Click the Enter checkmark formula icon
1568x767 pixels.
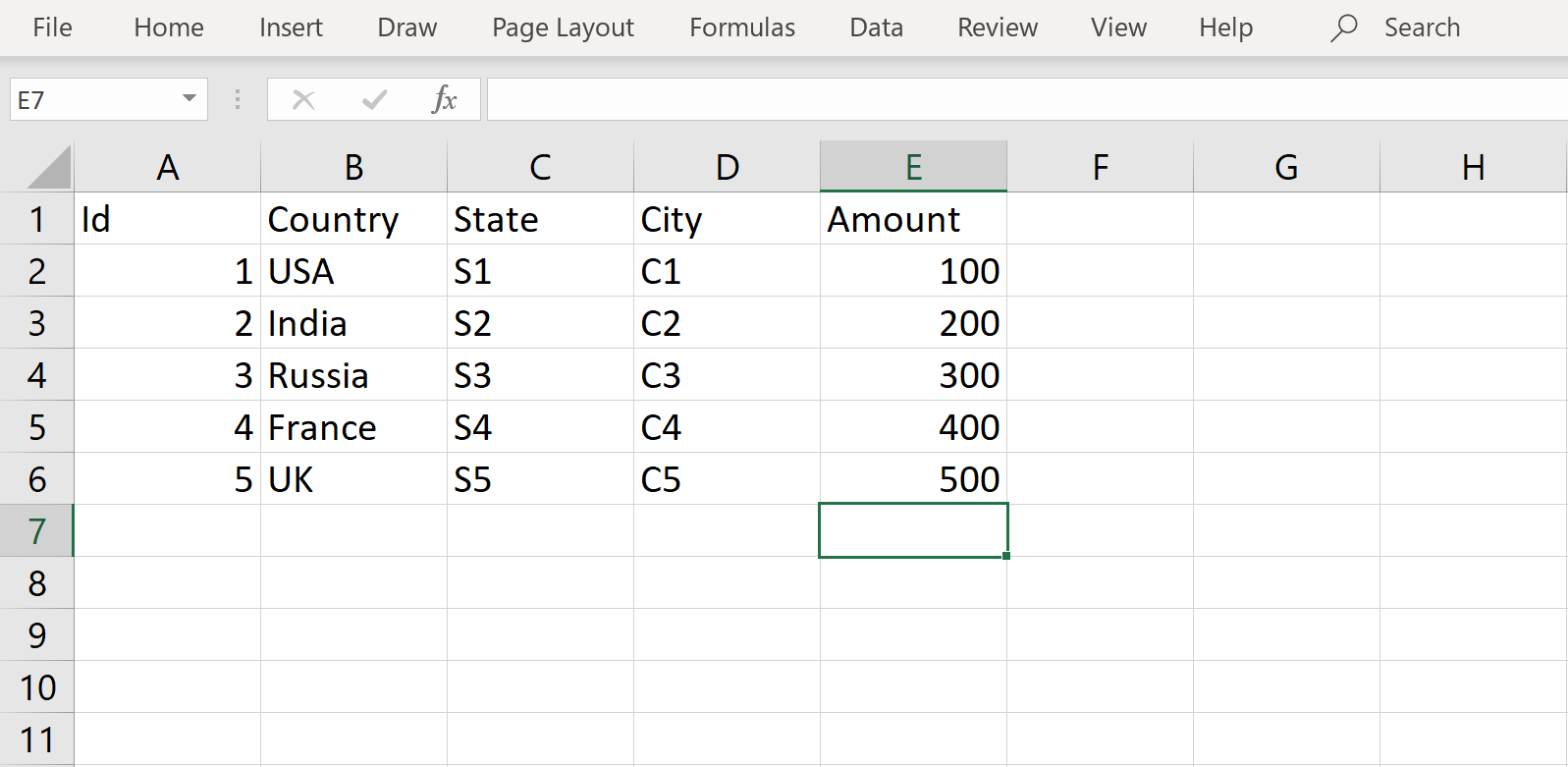374,99
